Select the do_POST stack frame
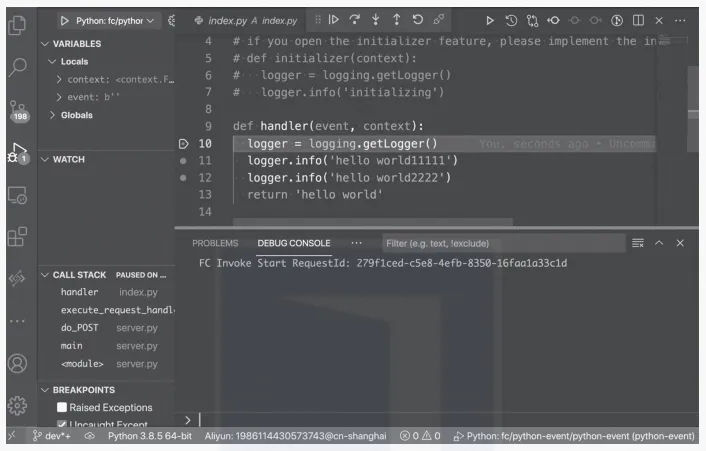The image size is (706, 451). coord(108,328)
